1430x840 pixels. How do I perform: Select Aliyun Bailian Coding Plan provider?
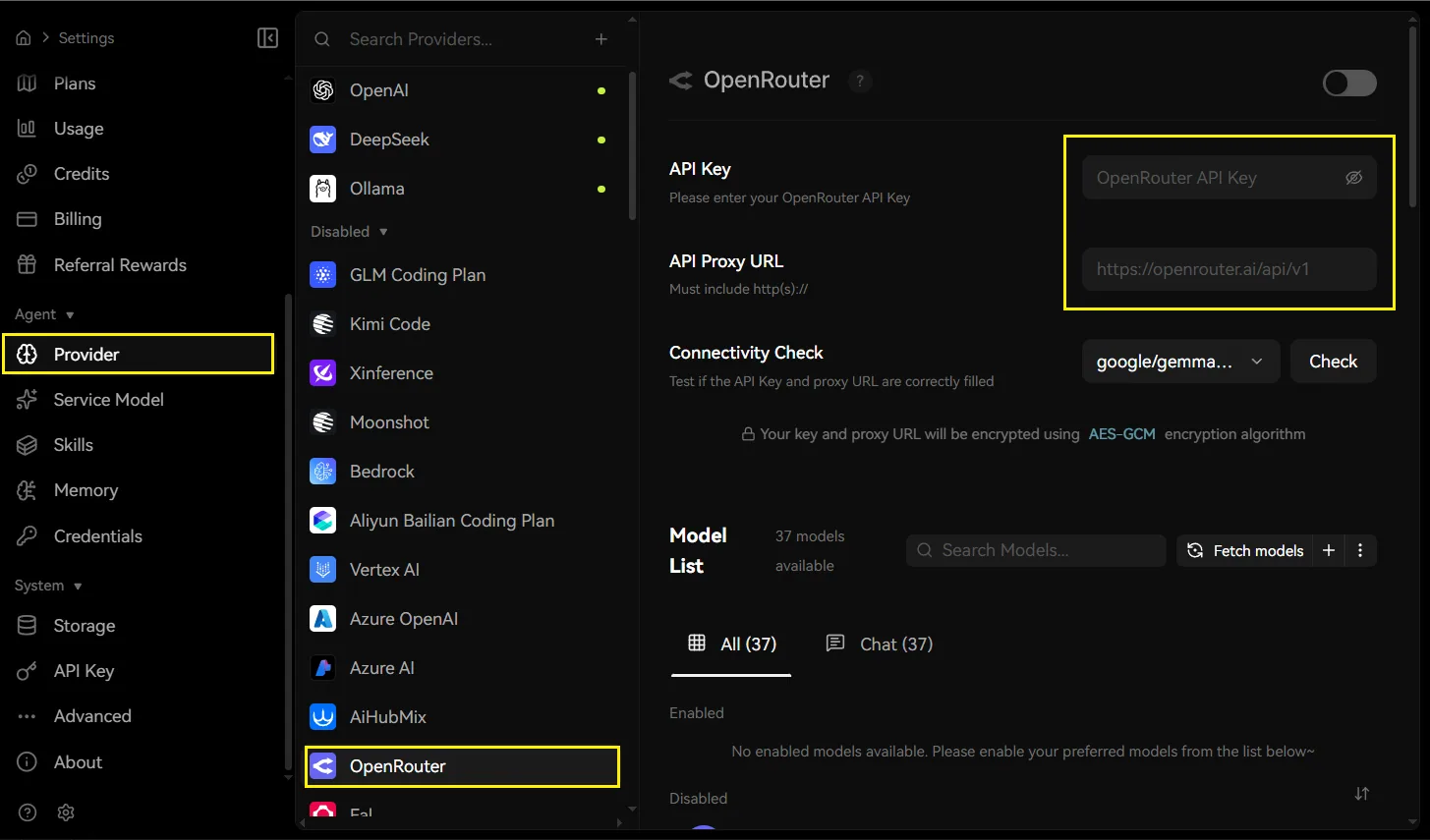pos(462,521)
